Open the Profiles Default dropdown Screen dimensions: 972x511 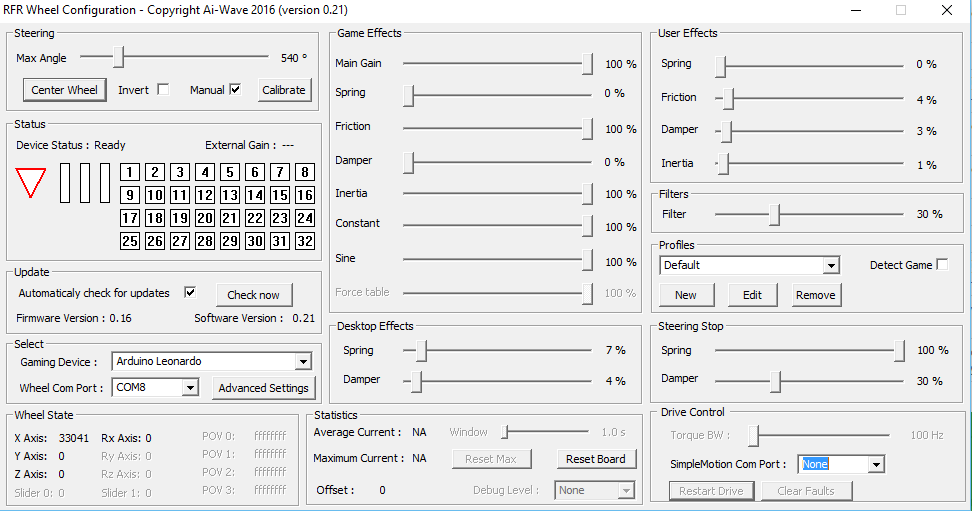tap(831, 265)
